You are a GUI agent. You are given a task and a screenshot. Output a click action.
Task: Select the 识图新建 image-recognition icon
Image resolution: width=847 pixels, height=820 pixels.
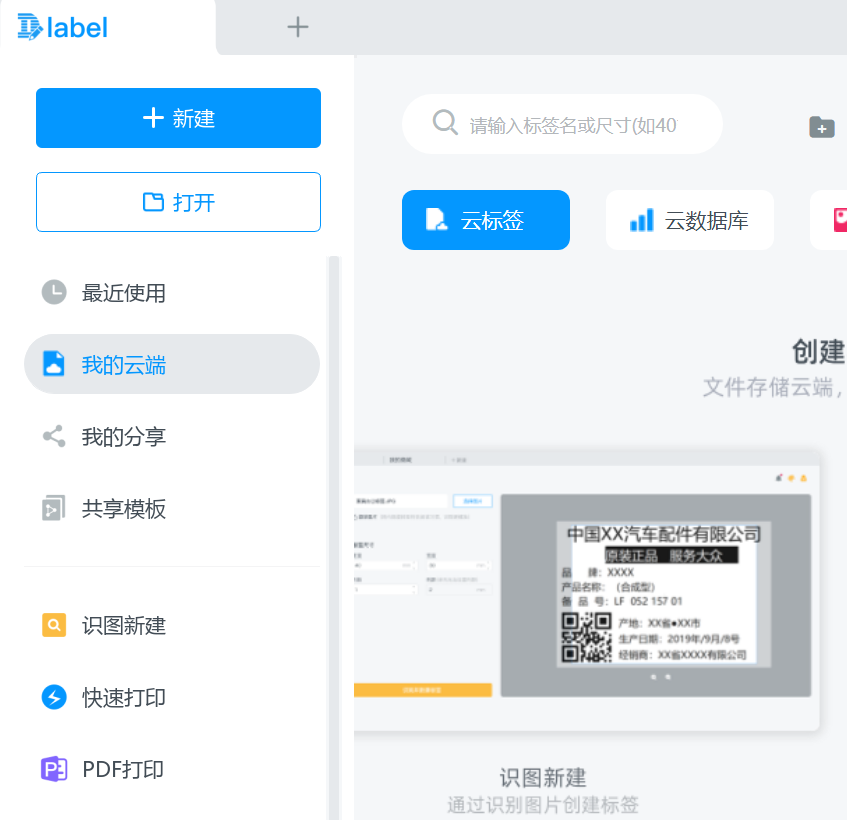(x=53, y=623)
